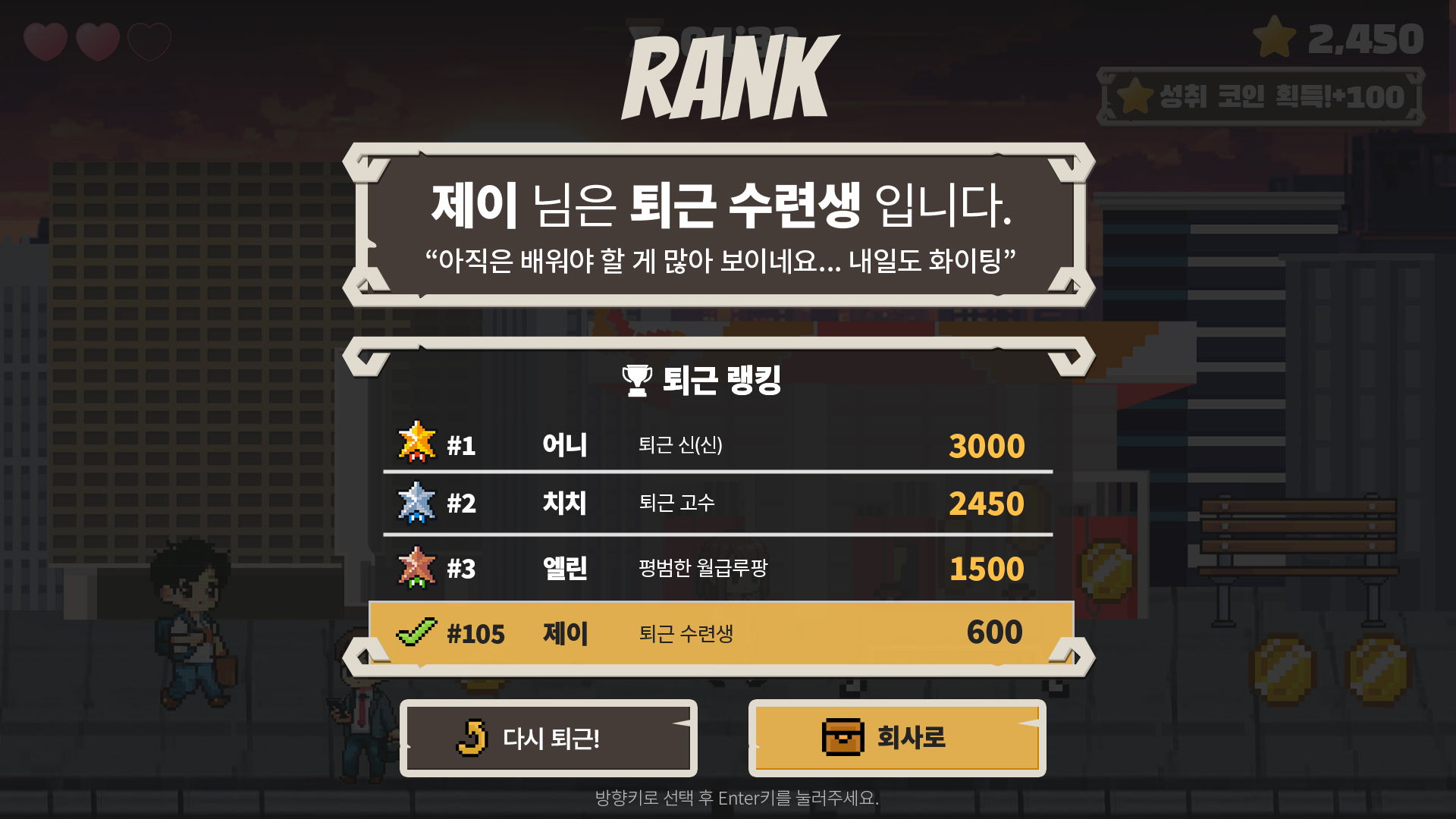The image size is (1456, 819).
Task: Select the 다시 퇴근! button
Action: coord(548,738)
